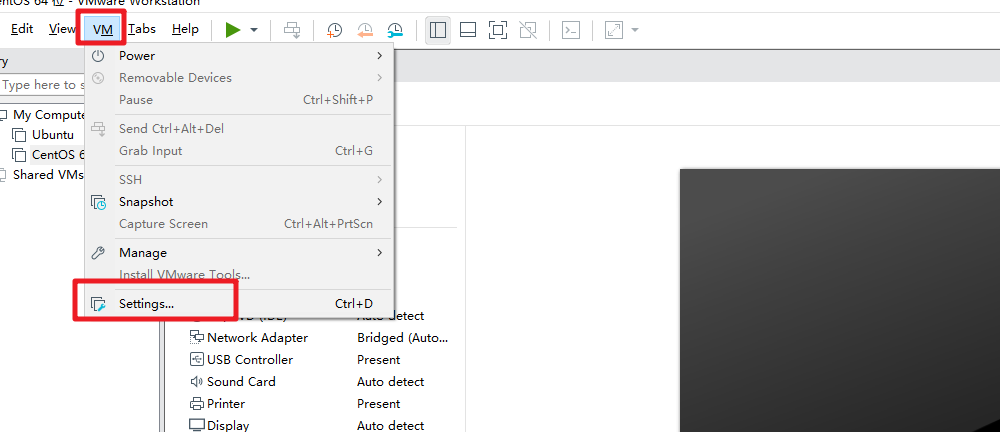Toggle the library sidebar view icon
Viewport: 1000px width, 432px height.
pos(438,30)
